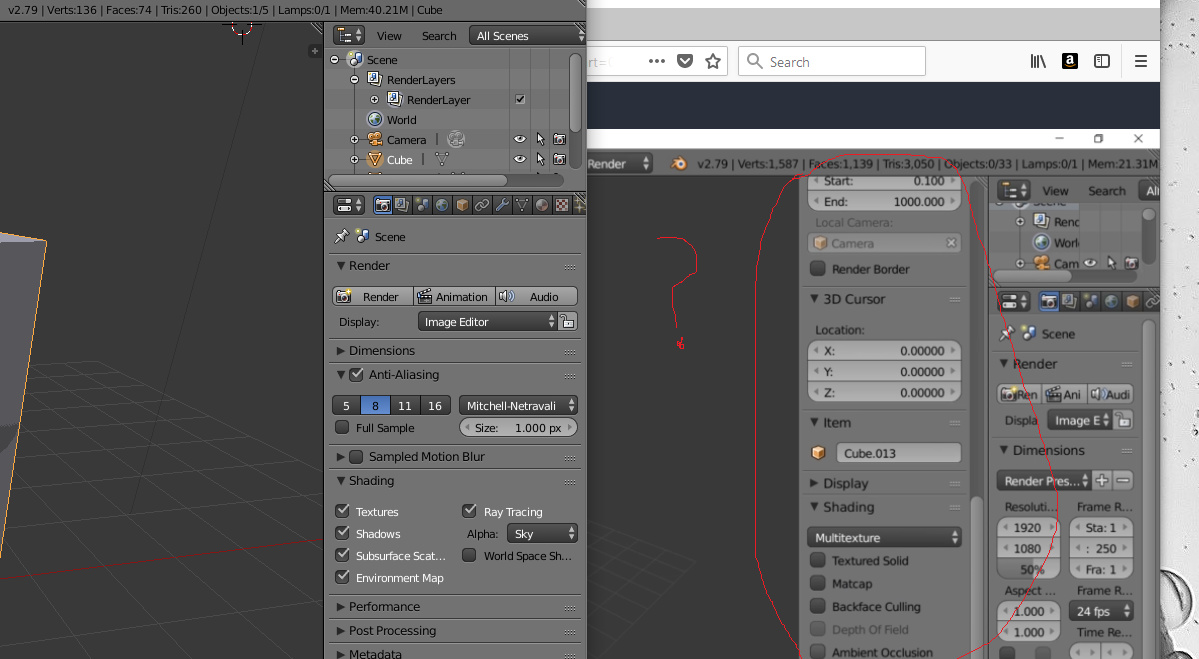The width and height of the screenshot is (1199, 659).
Task: Hide the Cube object with its eye toggle
Action: click(x=519, y=159)
